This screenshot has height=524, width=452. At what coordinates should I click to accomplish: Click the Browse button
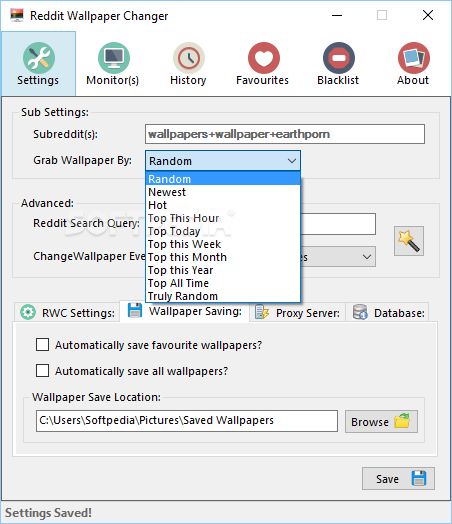(x=381, y=421)
